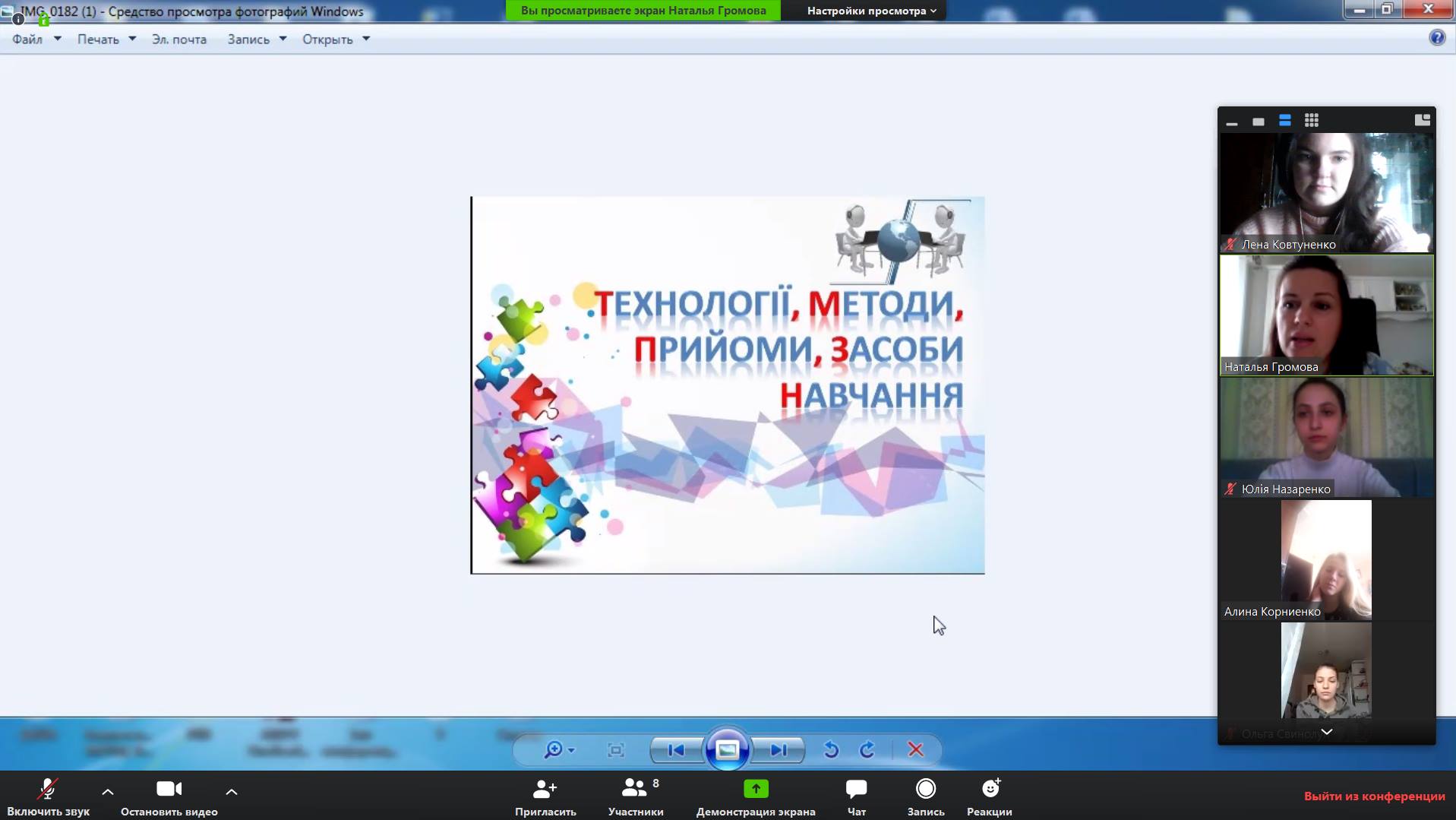
Task: Open the zoom magnifier slider control
Action: click(559, 750)
